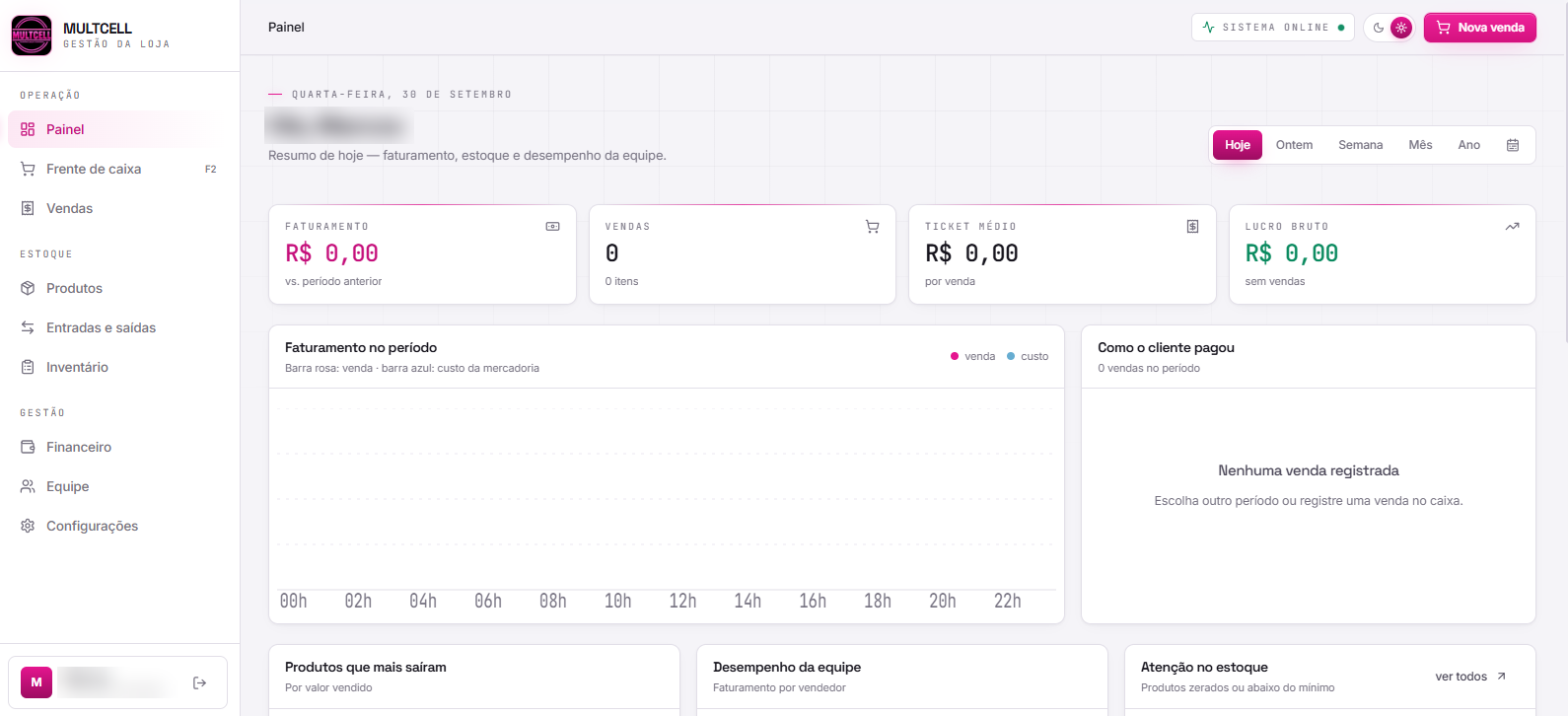
Task: Switch period to Ontem
Action: pyautogui.click(x=1294, y=145)
